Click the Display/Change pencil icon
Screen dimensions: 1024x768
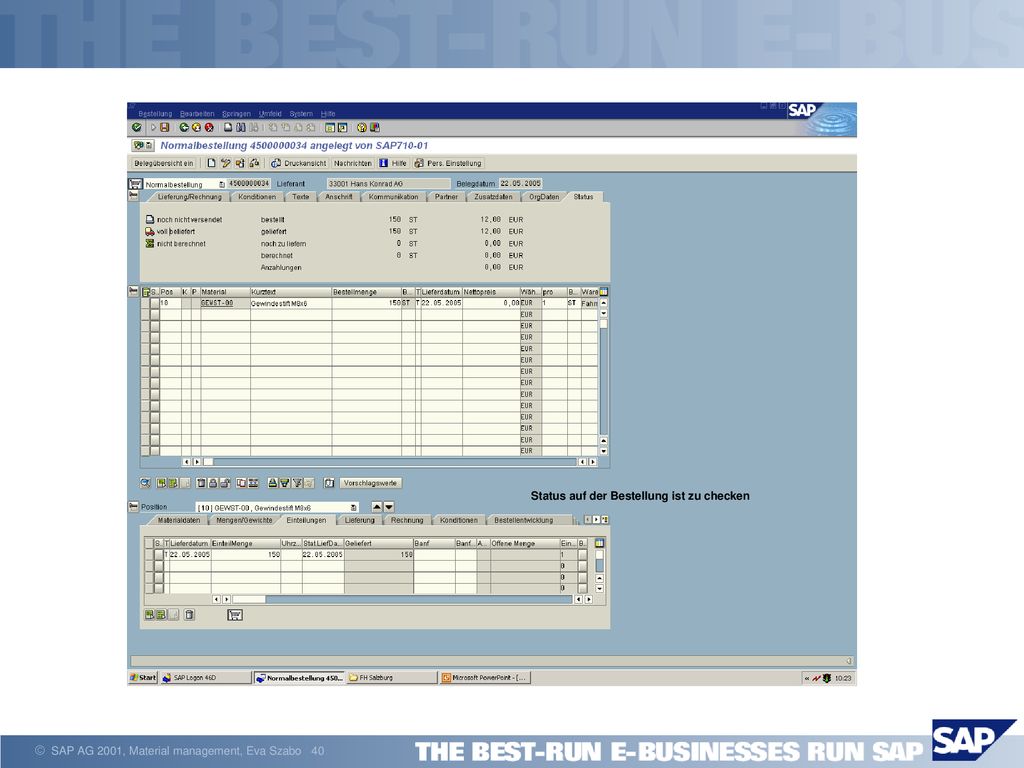pyautogui.click(x=226, y=163)
